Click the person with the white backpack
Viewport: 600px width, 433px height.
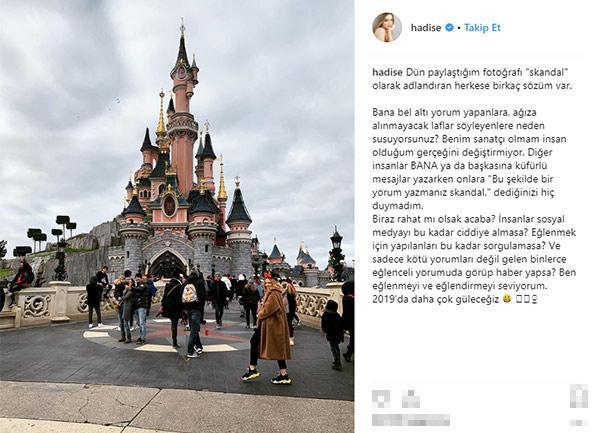(x=192, y=314)
